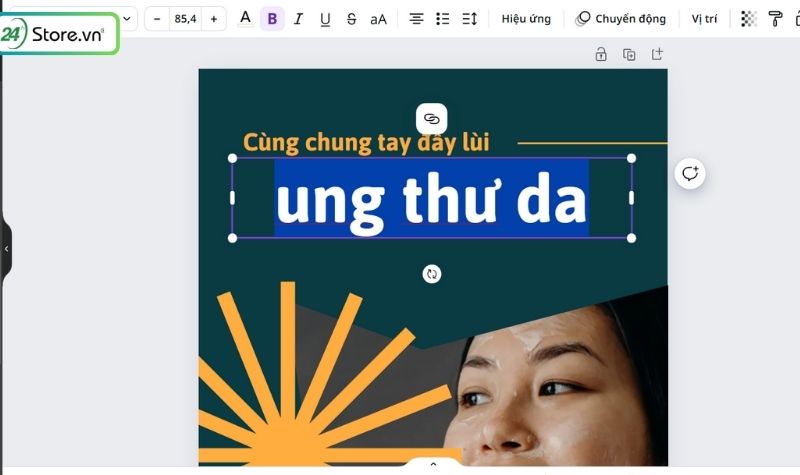Viewport: 800px width, 475px height.
Task: Duplicate the page
Action: 629,54
